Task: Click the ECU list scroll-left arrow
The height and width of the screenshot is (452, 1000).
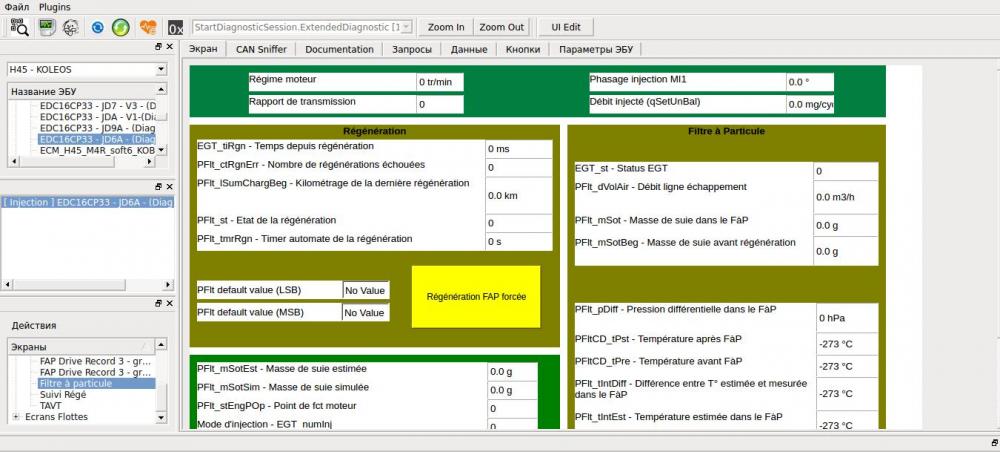Action: [x=13, y=162]
